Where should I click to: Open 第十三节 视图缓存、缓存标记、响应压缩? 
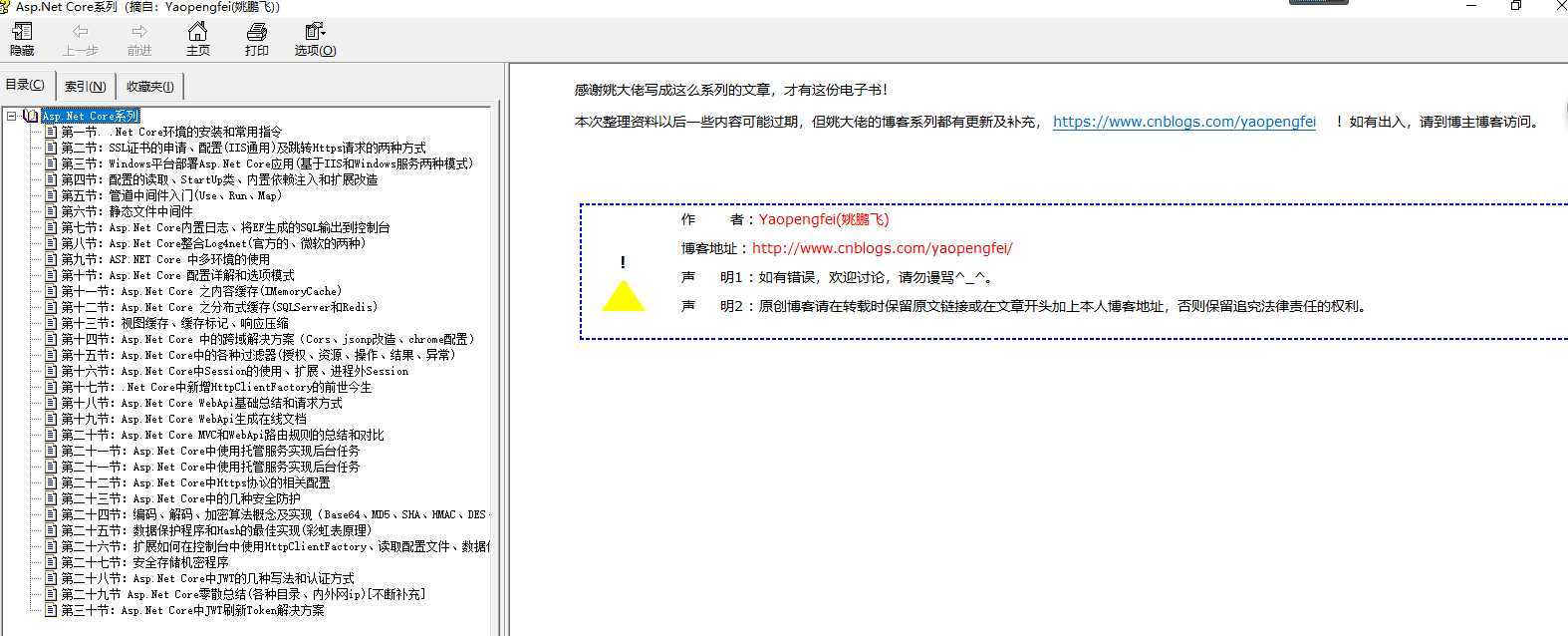[x=174, y=323]
